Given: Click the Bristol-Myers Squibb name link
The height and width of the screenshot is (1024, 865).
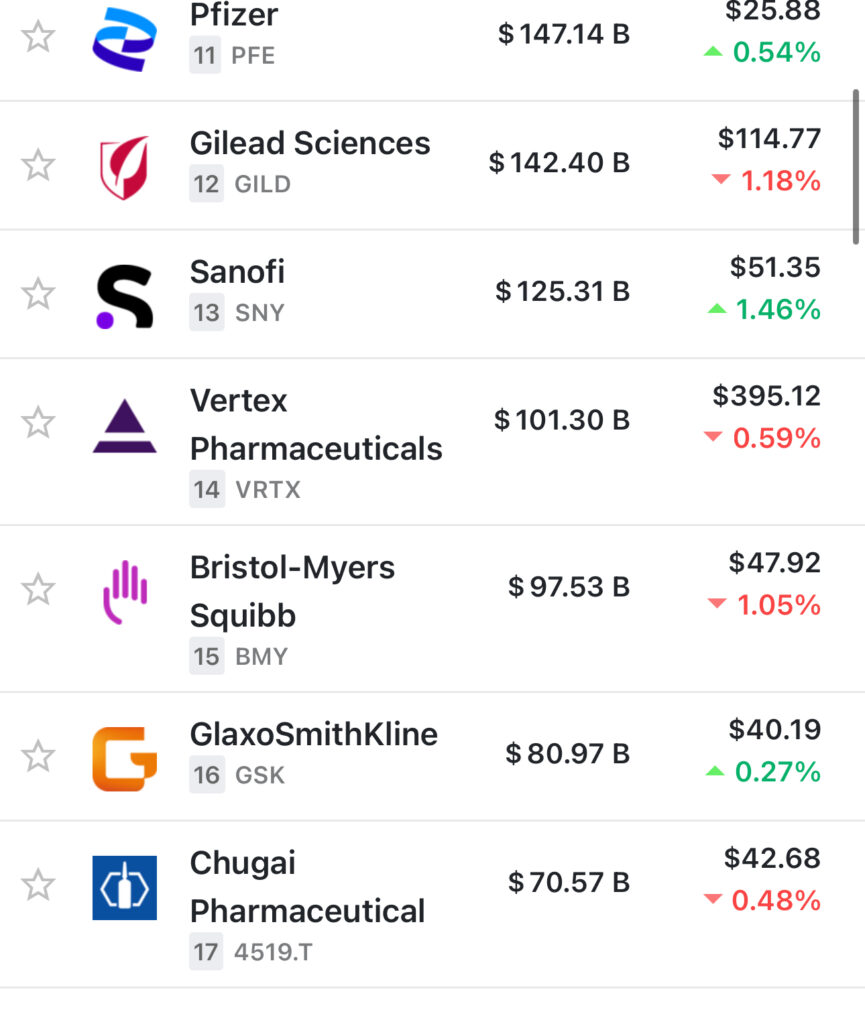Looking at the screenshot, I should [x=292, y=591].
